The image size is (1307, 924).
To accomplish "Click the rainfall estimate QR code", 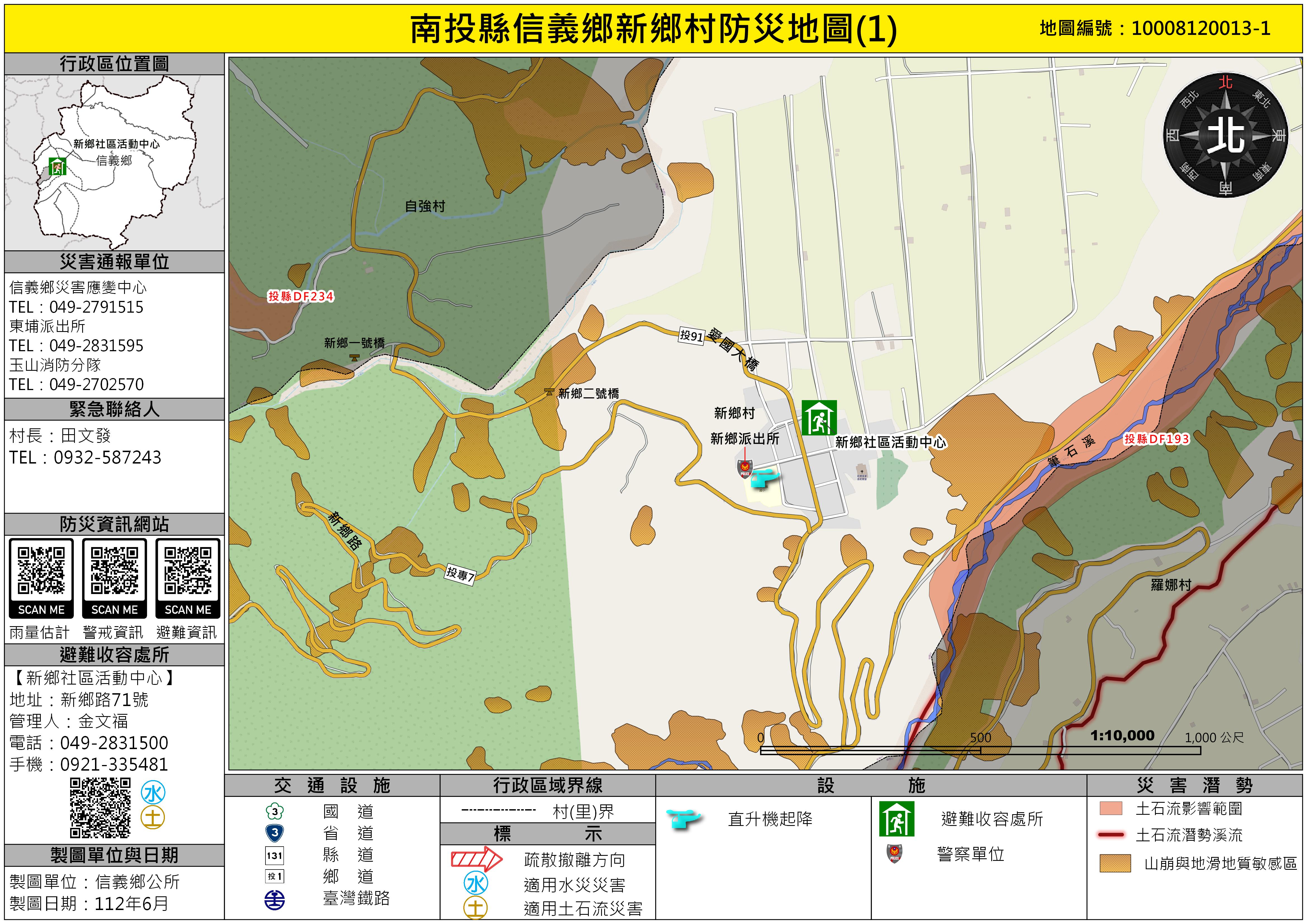I will [x=41, y=570].
